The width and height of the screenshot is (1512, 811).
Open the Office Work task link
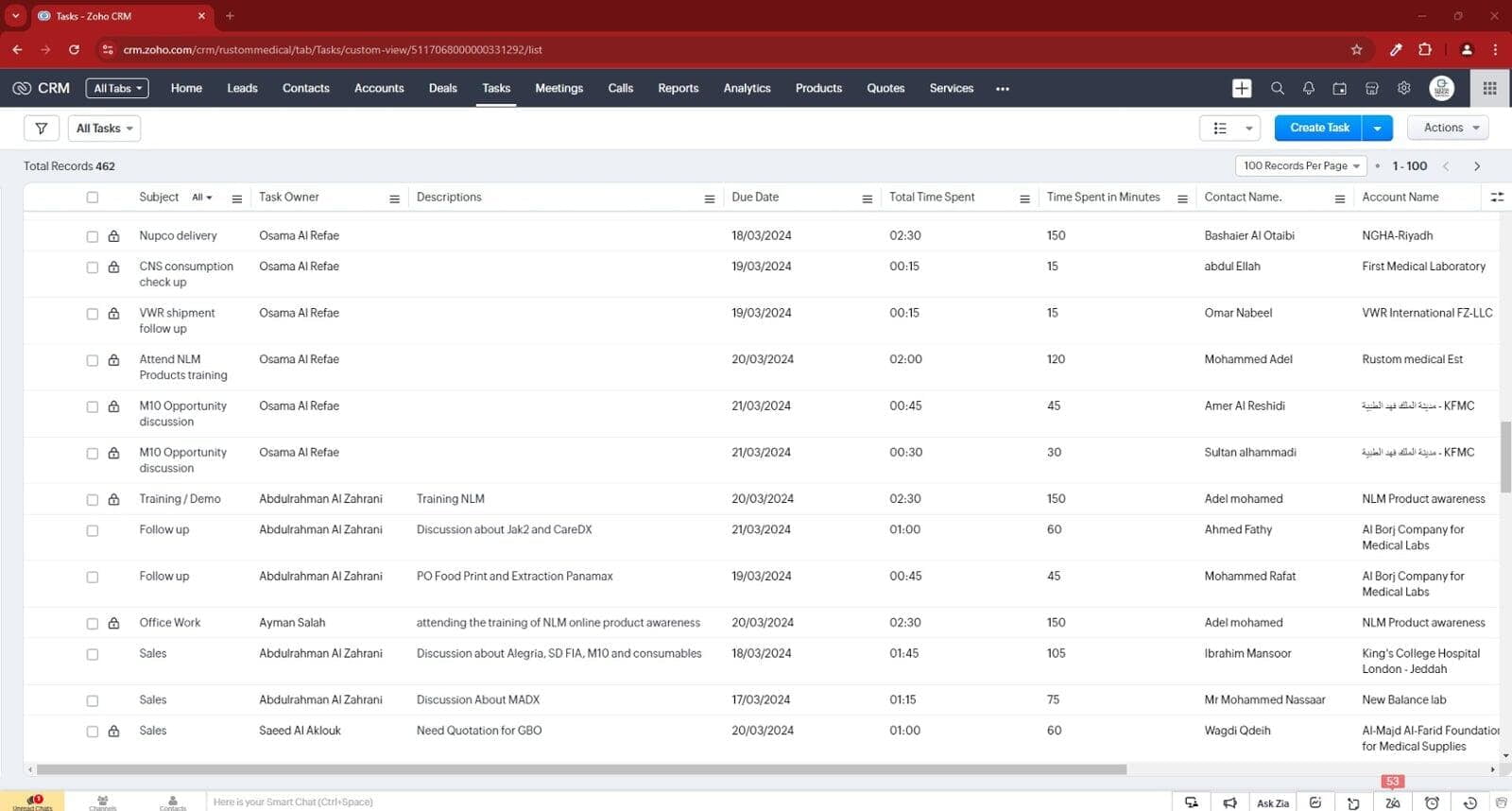[170, 622]
